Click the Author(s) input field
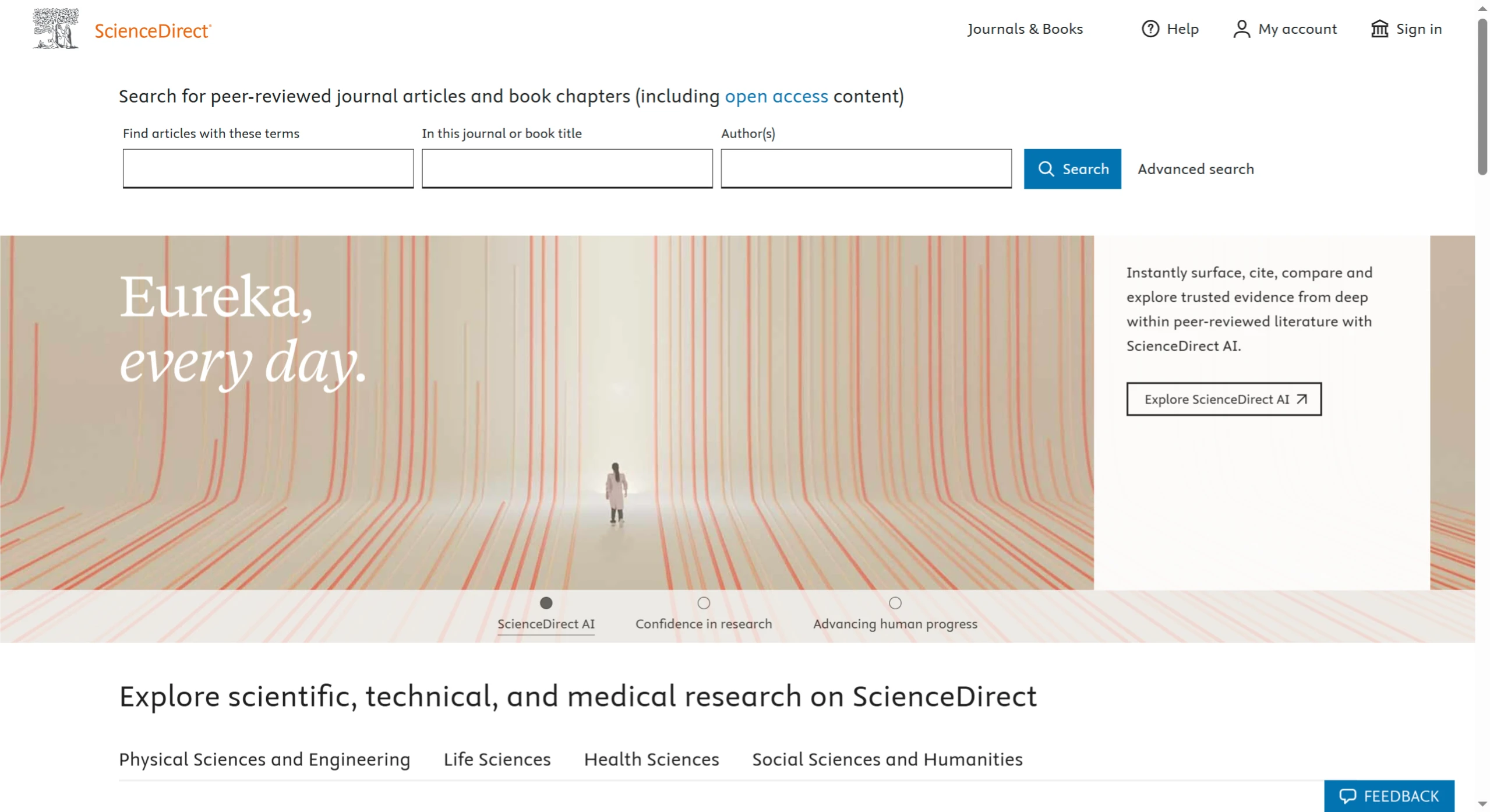 [x=866, y=168]
